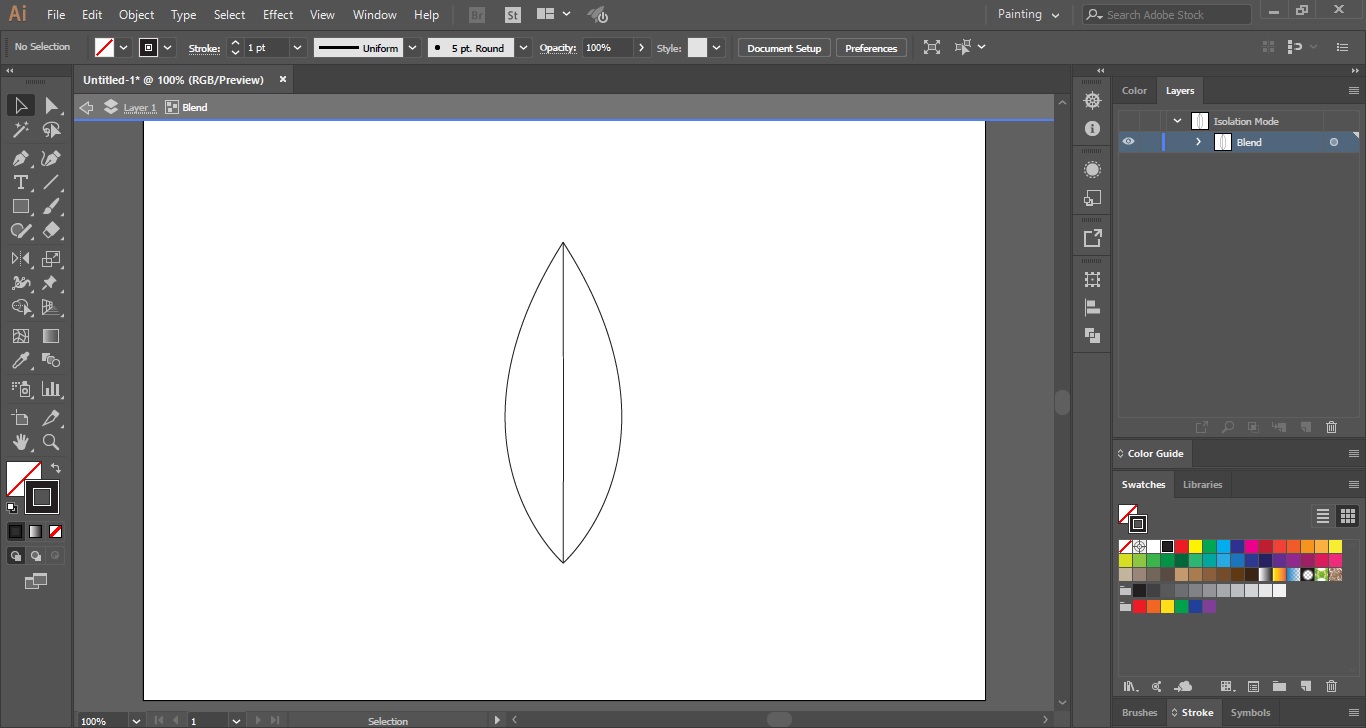Image resolution: width=1366 pixels, height=728 pixels.
Task: Select the Shape Builder tool
Action: click(21, 308)
